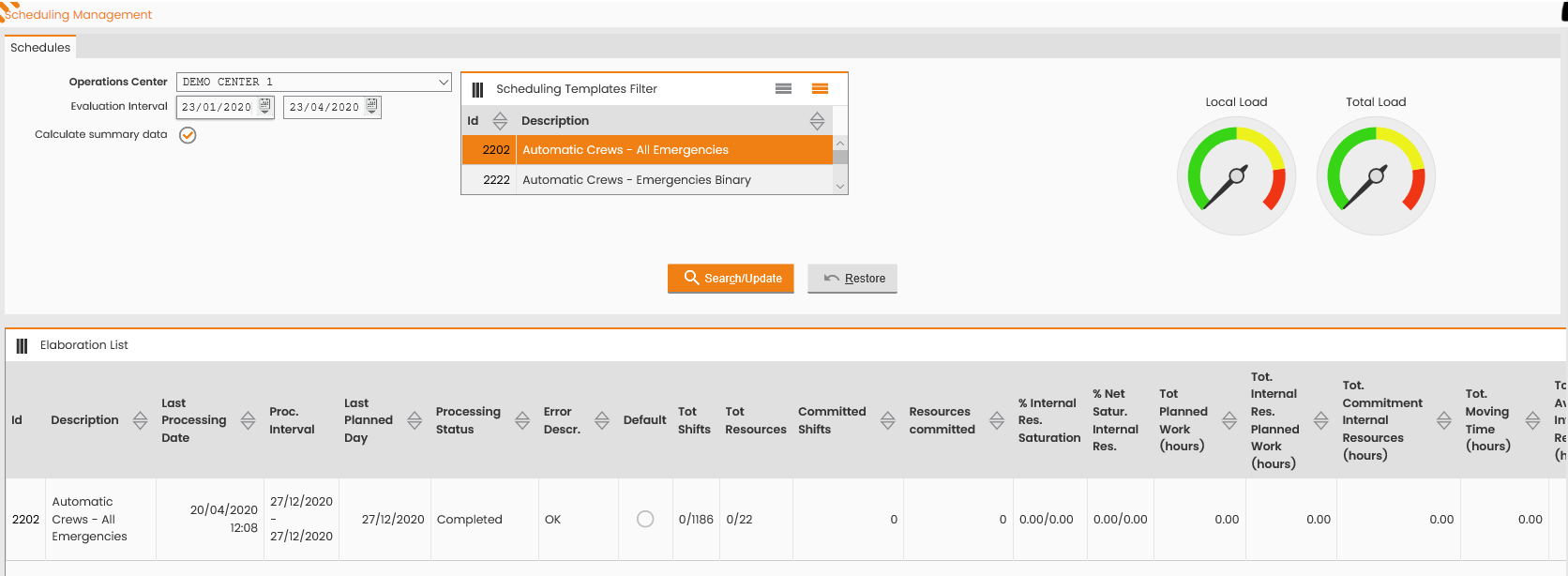Sort by Tot. Moving Time column

pos(1532,420)
